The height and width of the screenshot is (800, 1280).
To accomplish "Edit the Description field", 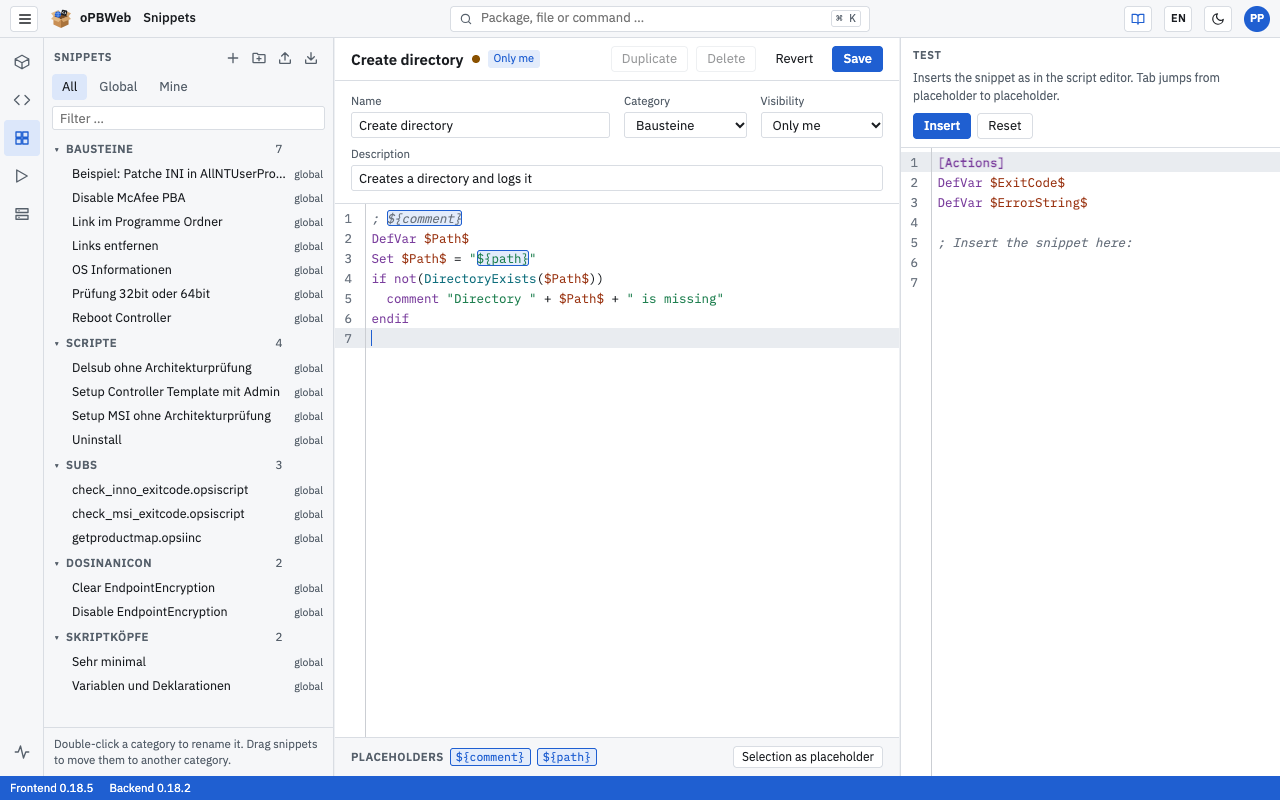I will tap(617, 178).
